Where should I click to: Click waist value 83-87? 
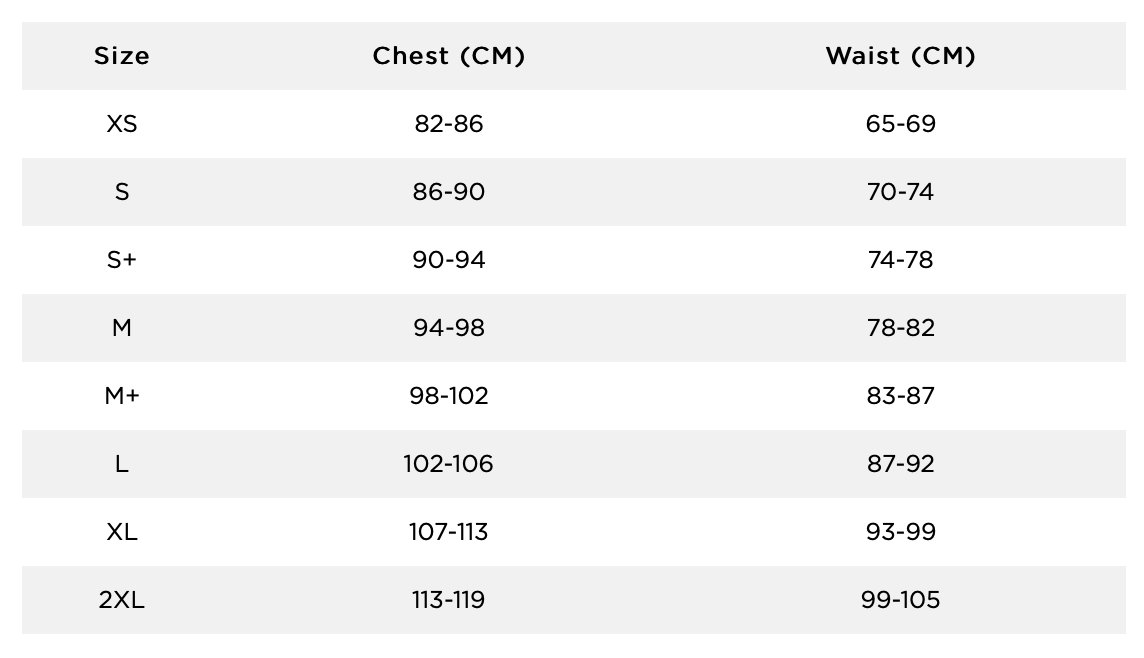click(x=900, y=396)
